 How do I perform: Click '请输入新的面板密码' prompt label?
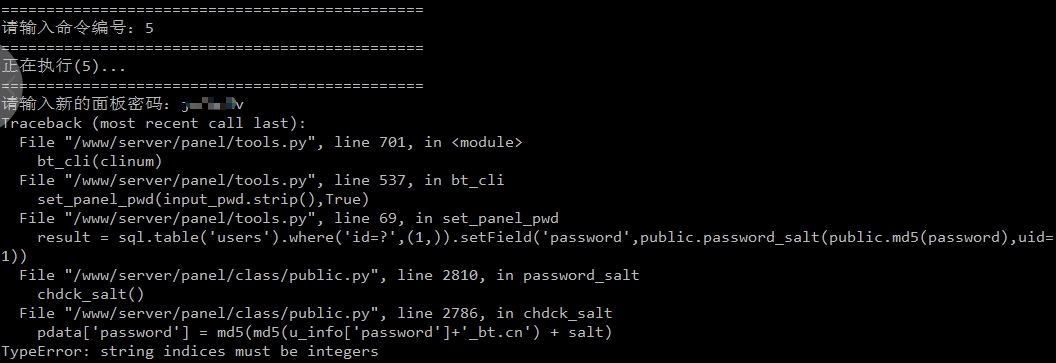pos(86,104)
